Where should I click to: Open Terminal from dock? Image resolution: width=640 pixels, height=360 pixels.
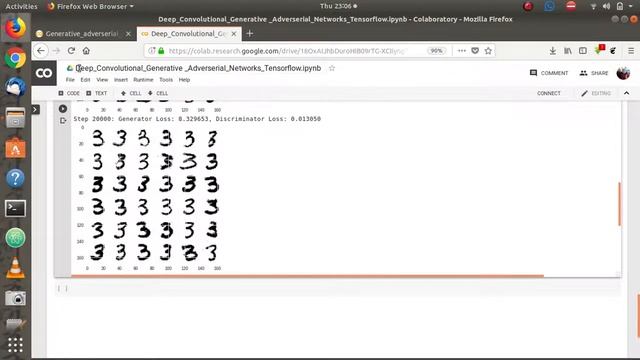[x=16, y=208]
